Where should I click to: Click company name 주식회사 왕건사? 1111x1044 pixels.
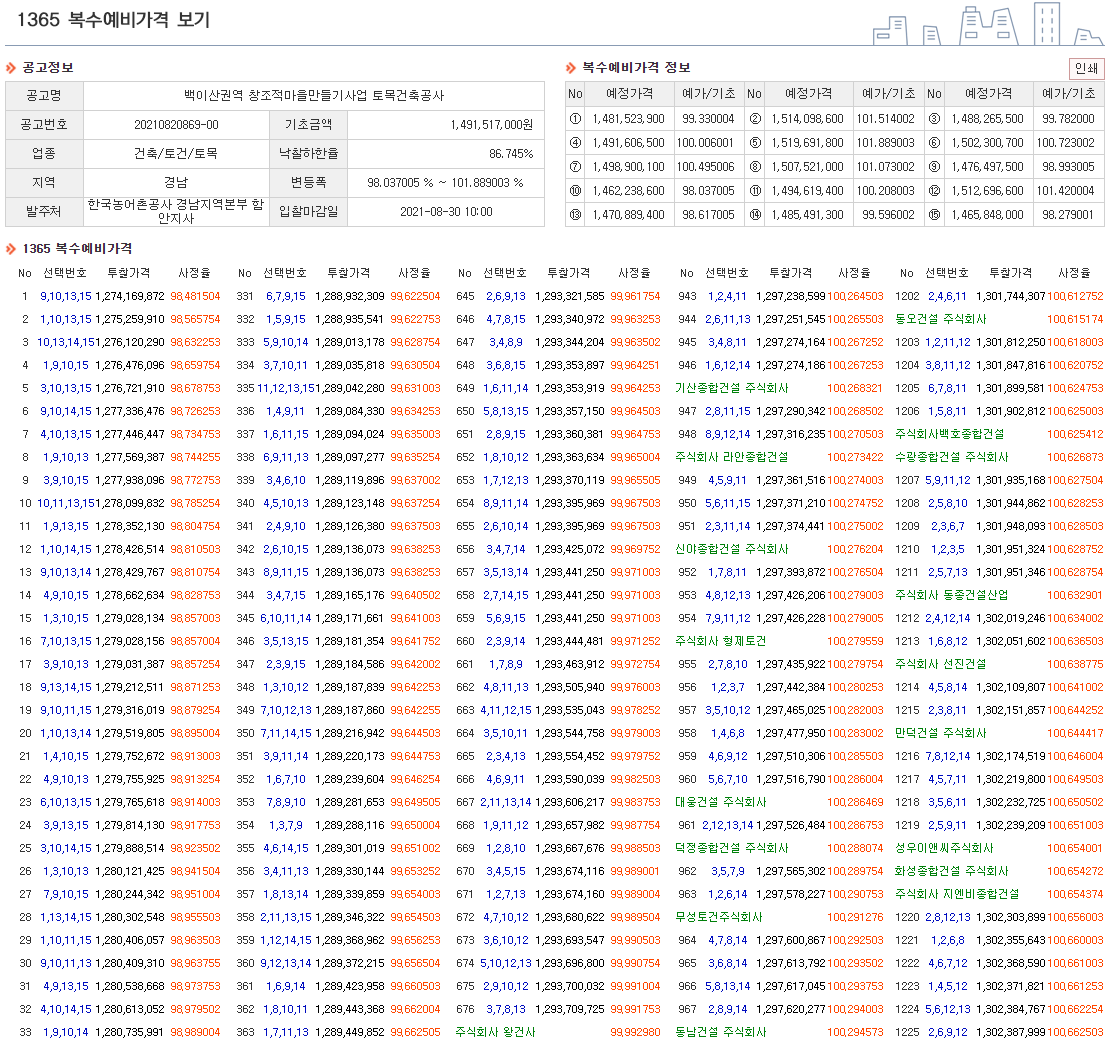[495, 1033]
